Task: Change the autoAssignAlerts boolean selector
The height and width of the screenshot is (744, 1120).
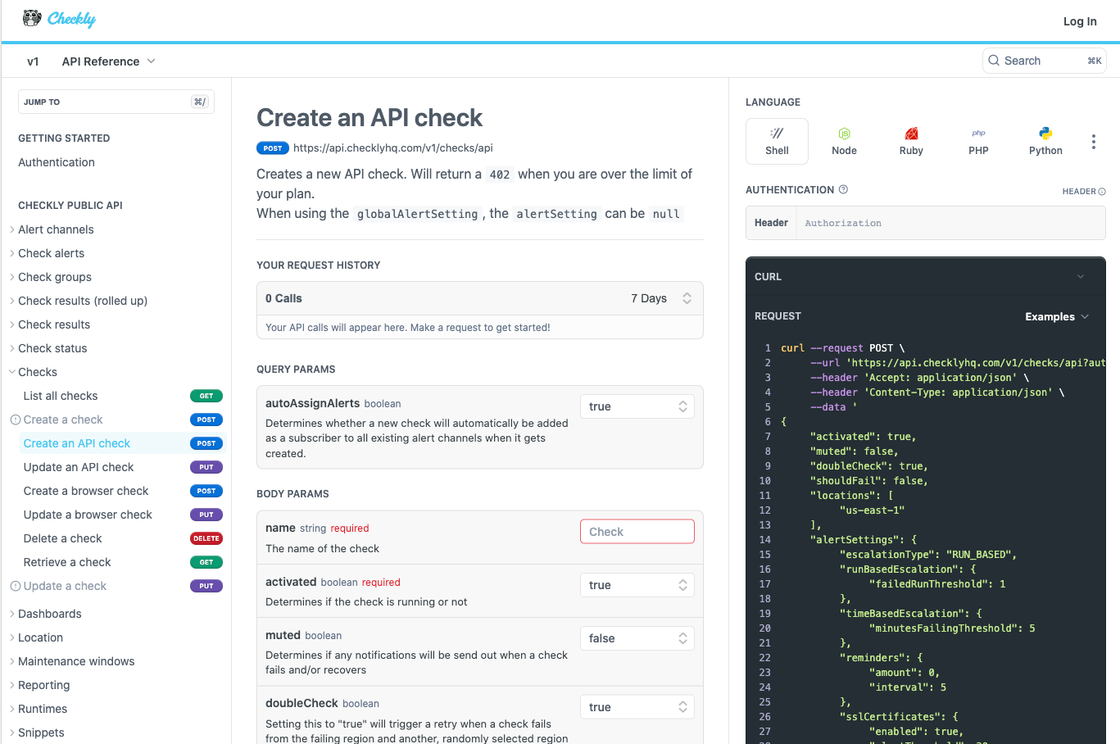Action: 637,406
